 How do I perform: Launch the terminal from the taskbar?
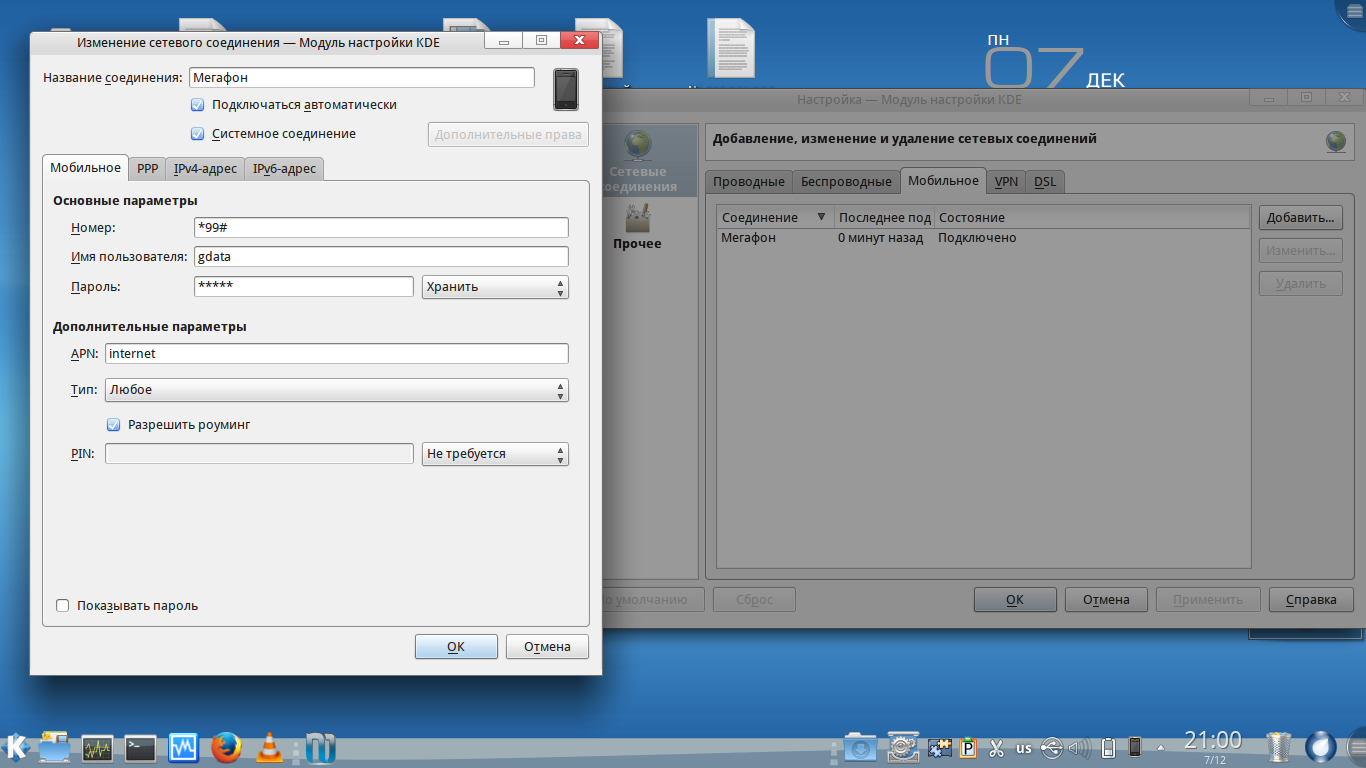click(140, 747)
